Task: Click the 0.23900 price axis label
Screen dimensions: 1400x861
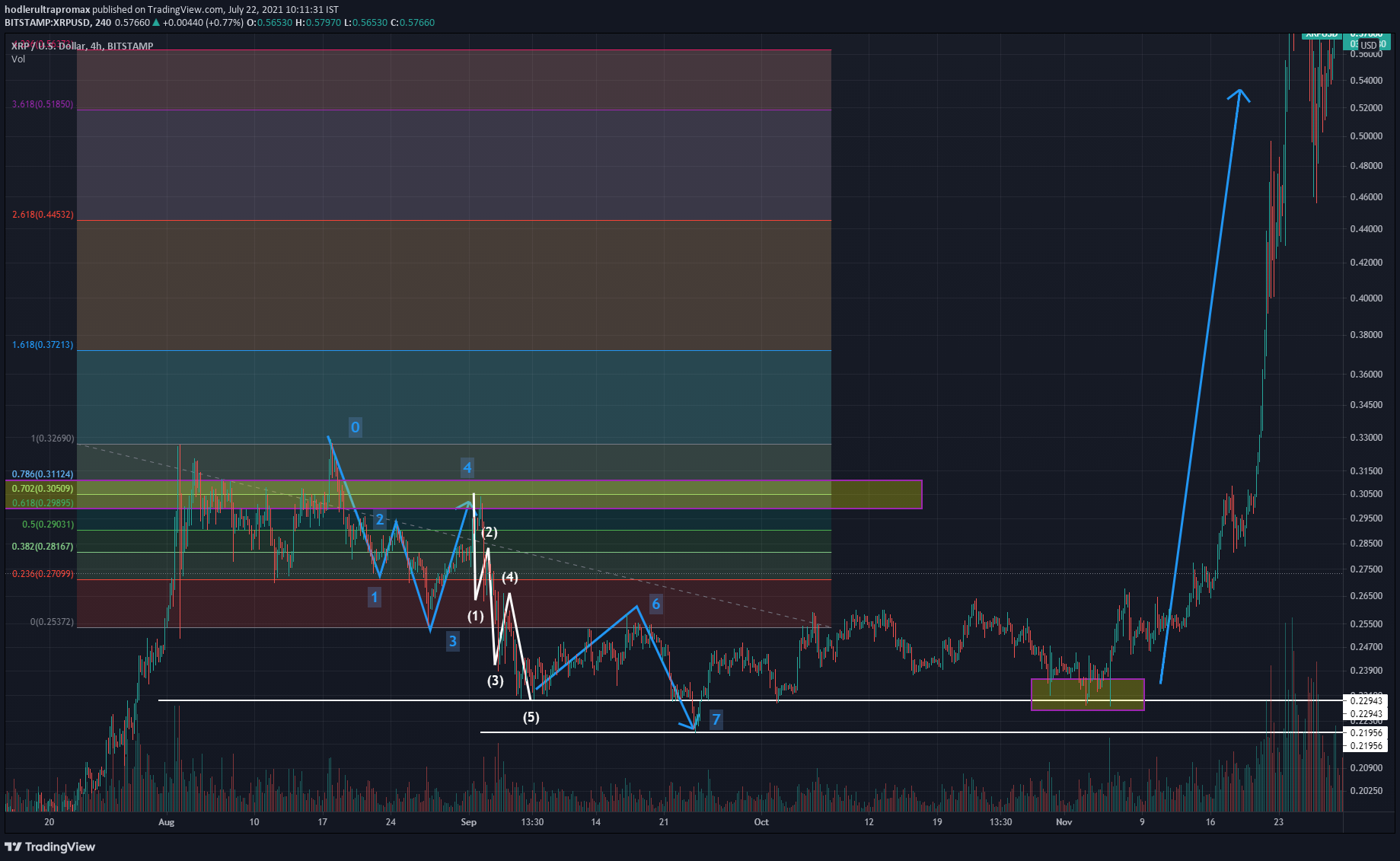Action: pos(1366,671)
